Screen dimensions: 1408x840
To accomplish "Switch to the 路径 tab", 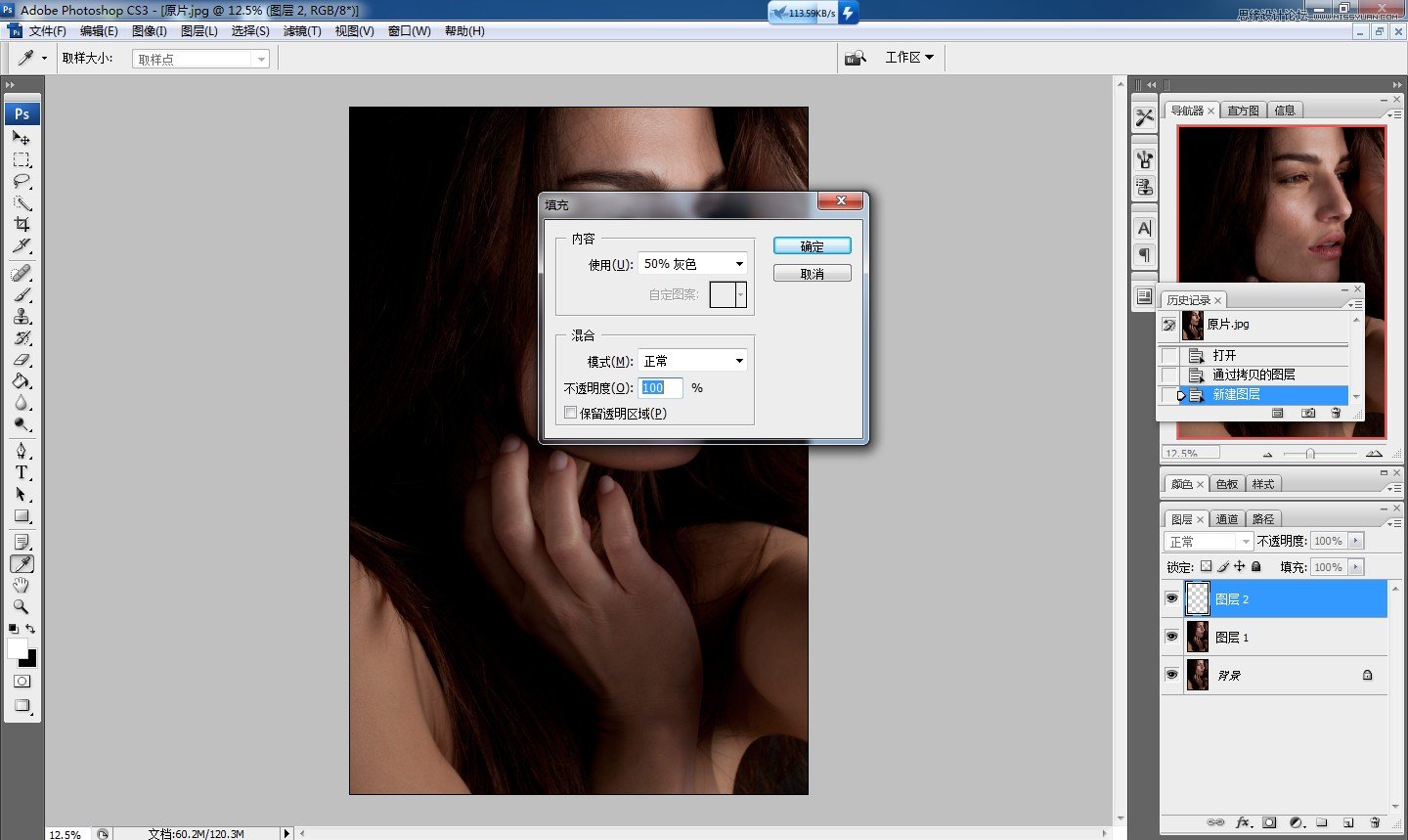I will click(1263, 519).
